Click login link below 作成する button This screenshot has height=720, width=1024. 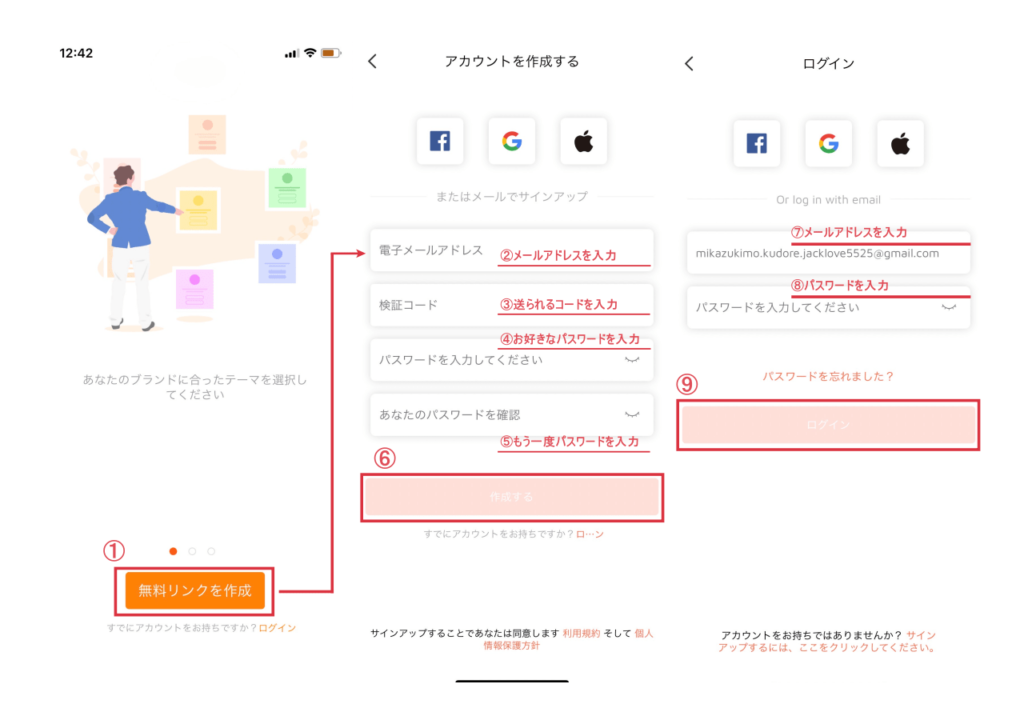590,534
